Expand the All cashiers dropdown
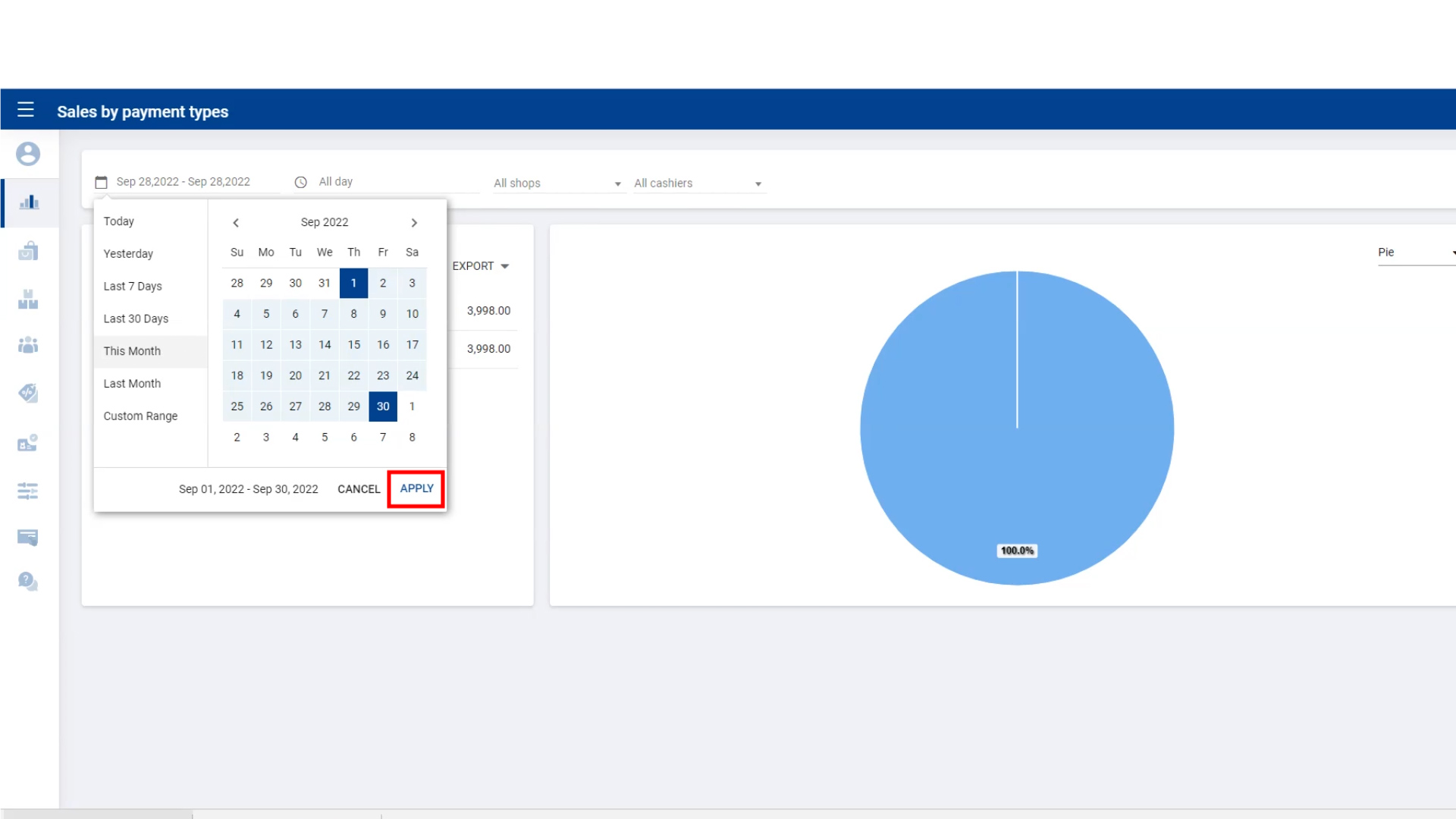 [698, 184]
